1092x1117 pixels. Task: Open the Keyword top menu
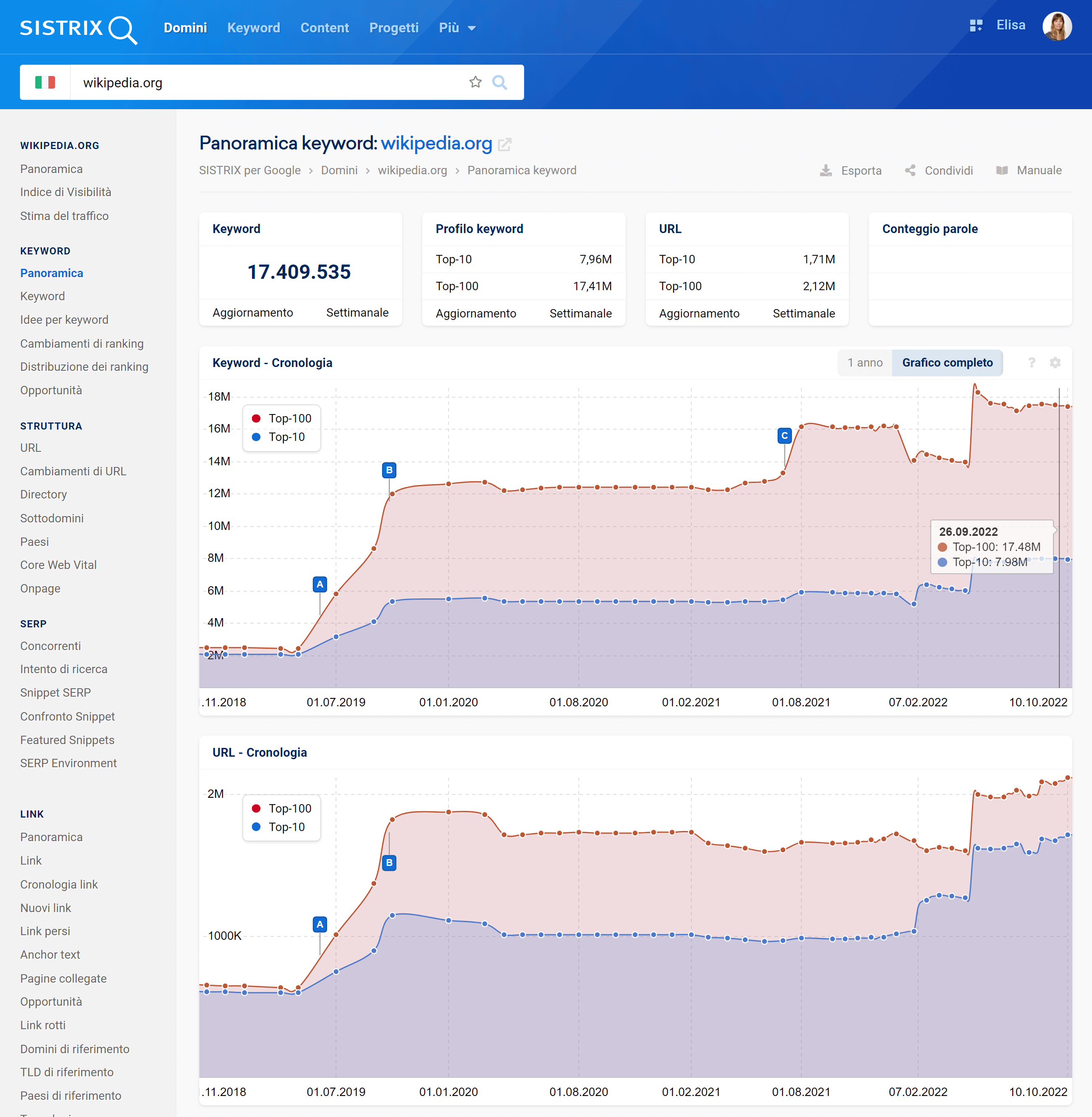(x=254, y=28)
